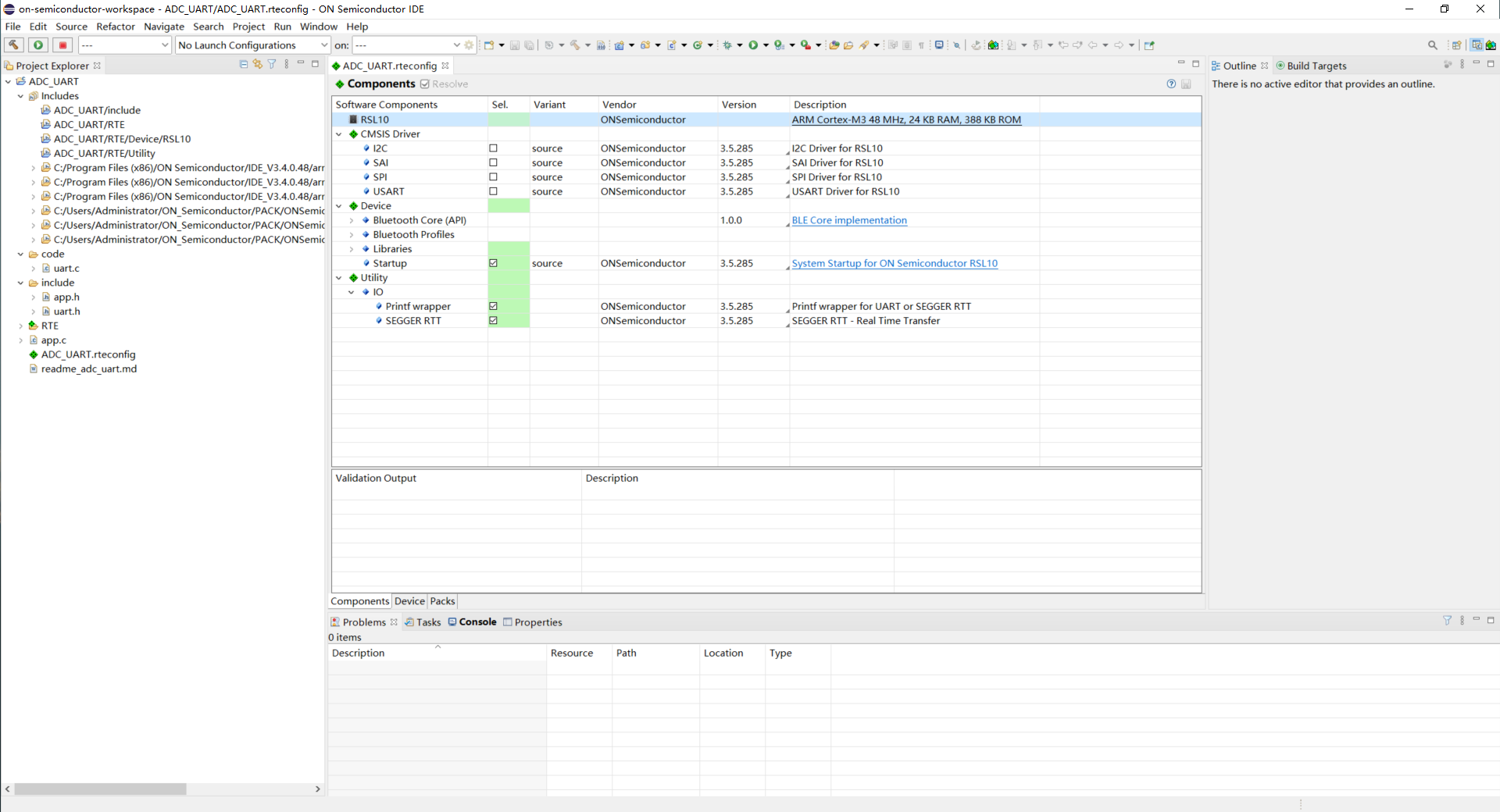Click the toolbar search magnifier icon
Screen dimensions: 1500x812
1433,45
